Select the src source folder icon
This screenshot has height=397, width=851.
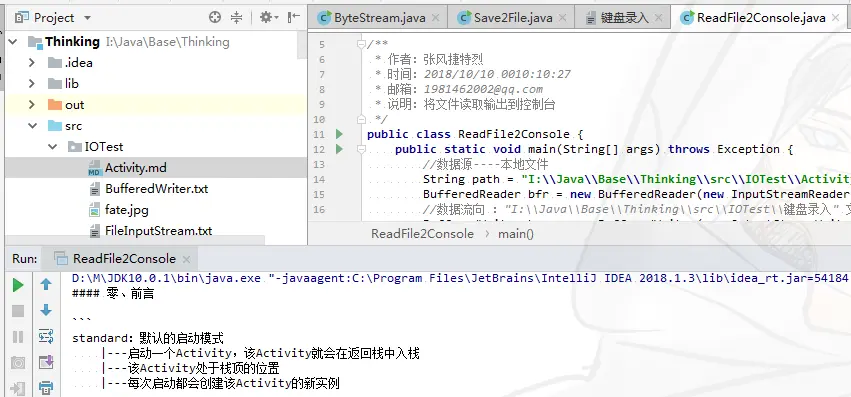55,126
